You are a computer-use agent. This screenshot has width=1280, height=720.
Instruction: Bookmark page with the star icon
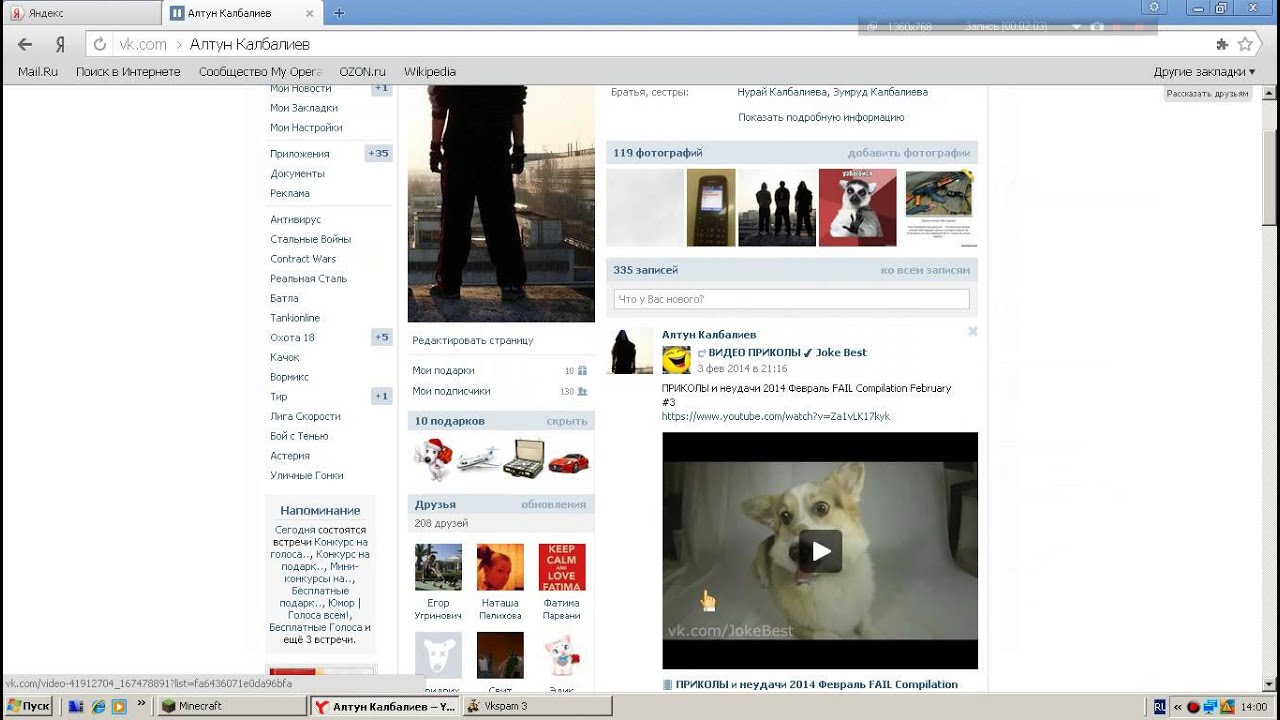1245,44
